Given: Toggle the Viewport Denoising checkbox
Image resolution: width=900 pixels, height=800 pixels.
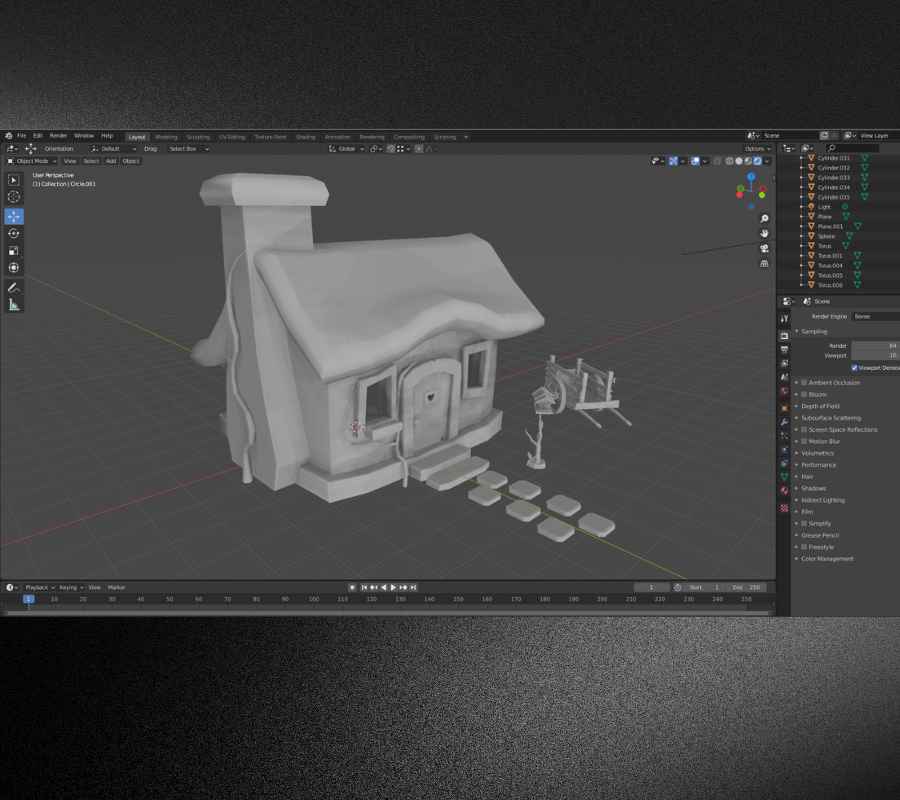Looking at the screenshot, I should [855, 368].
